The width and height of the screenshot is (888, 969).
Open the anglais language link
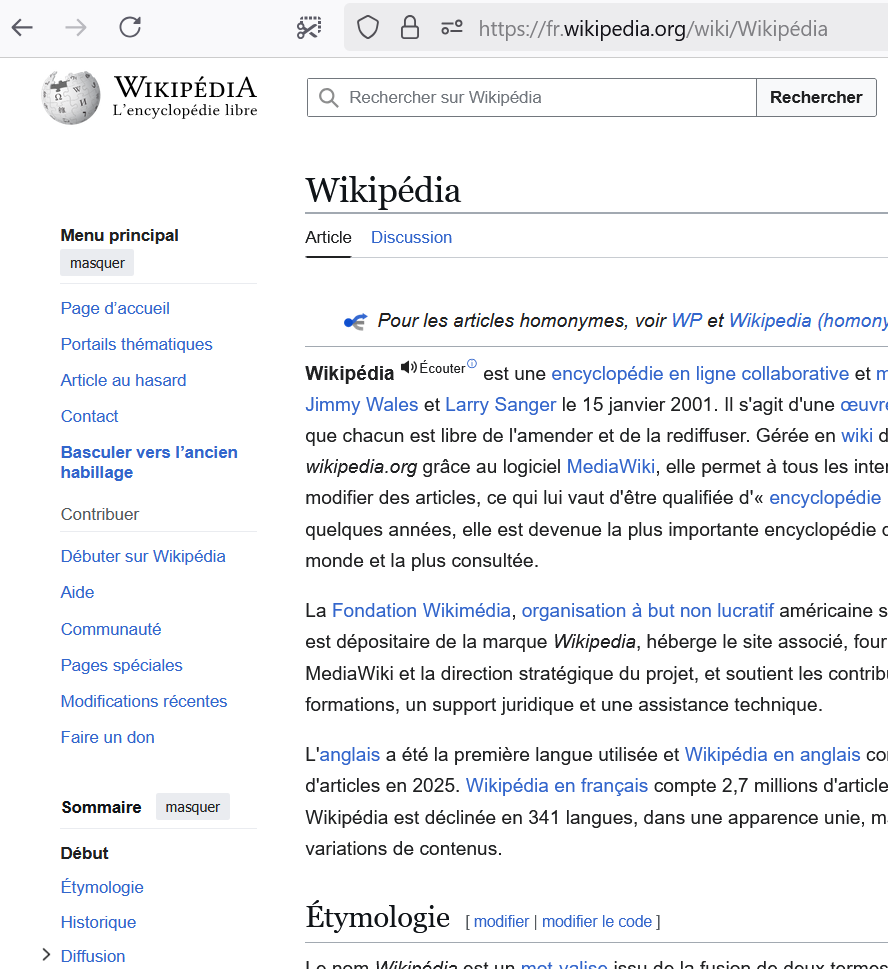coord(350,755)
